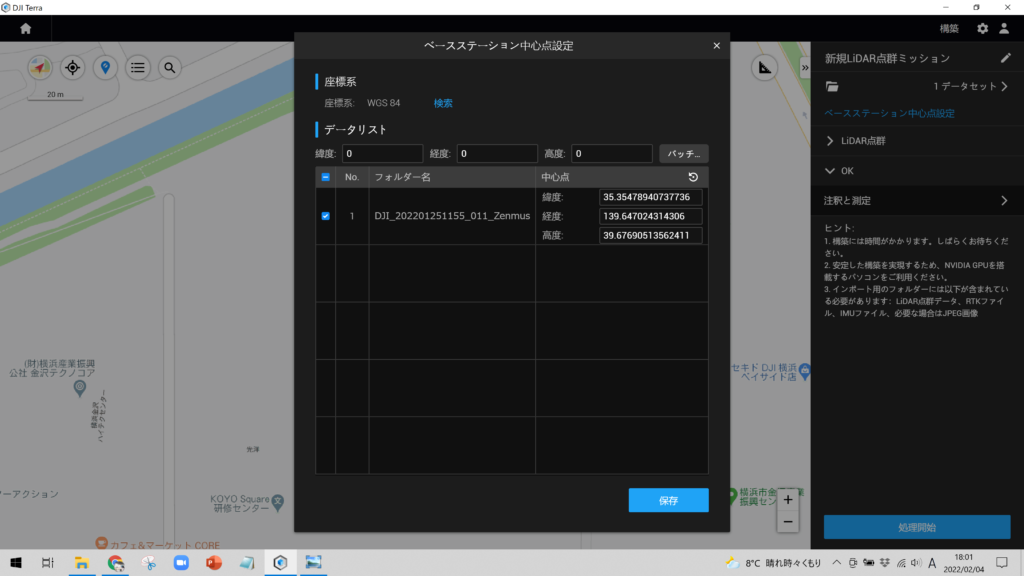Click the compass orientation map icon
1024x576 pixels.
(x=39, y=68)
